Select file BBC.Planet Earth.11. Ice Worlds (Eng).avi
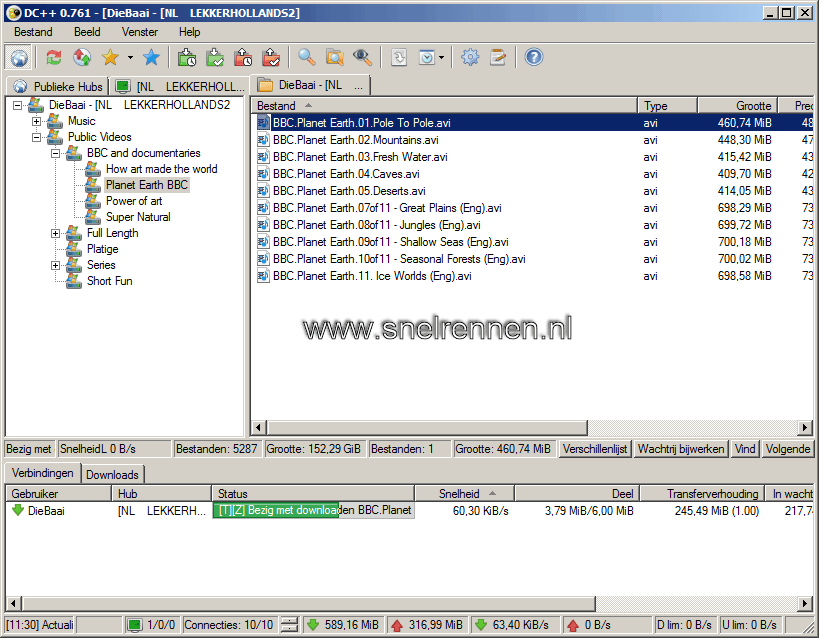819x638 pixels. 372,276
